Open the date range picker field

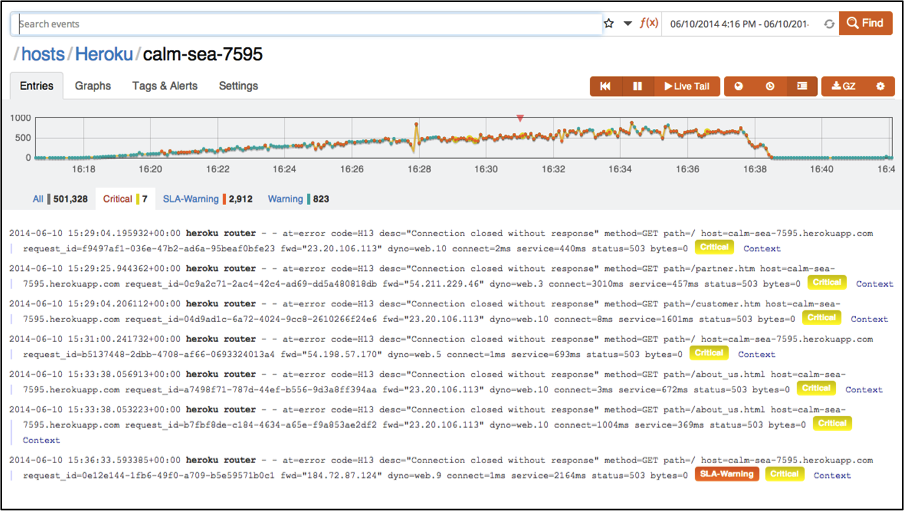pos(740,24)
